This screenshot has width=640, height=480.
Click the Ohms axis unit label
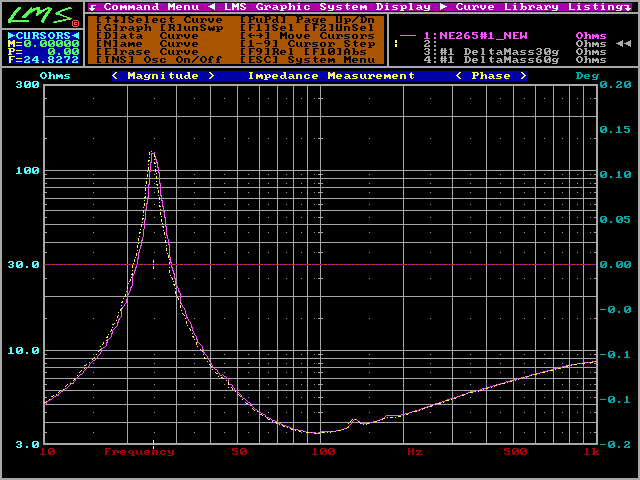55,76
